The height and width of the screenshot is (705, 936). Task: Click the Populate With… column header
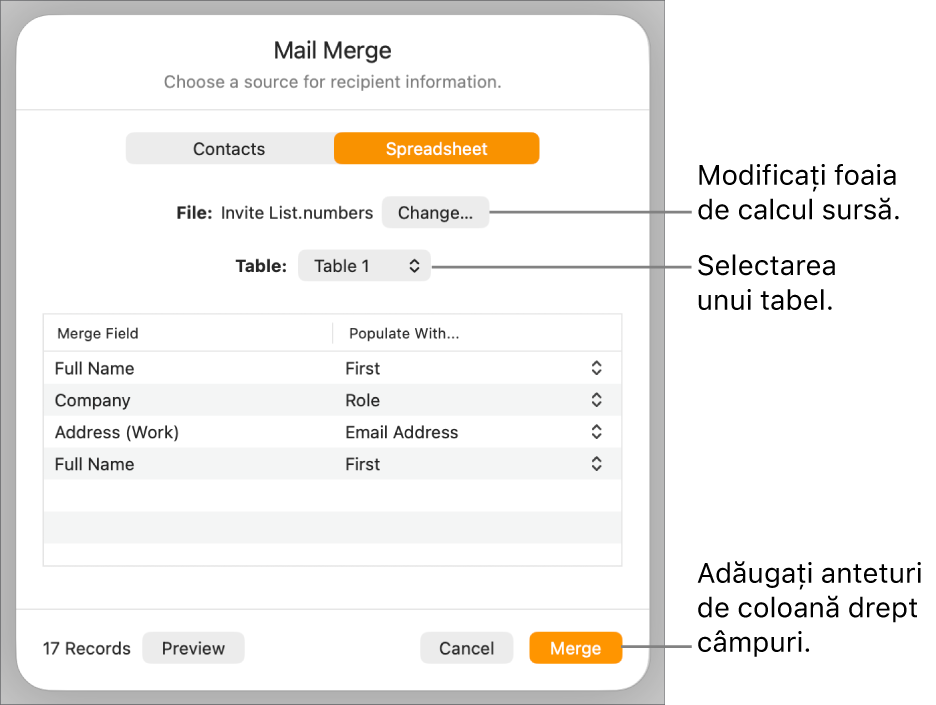tap(404, 334)
